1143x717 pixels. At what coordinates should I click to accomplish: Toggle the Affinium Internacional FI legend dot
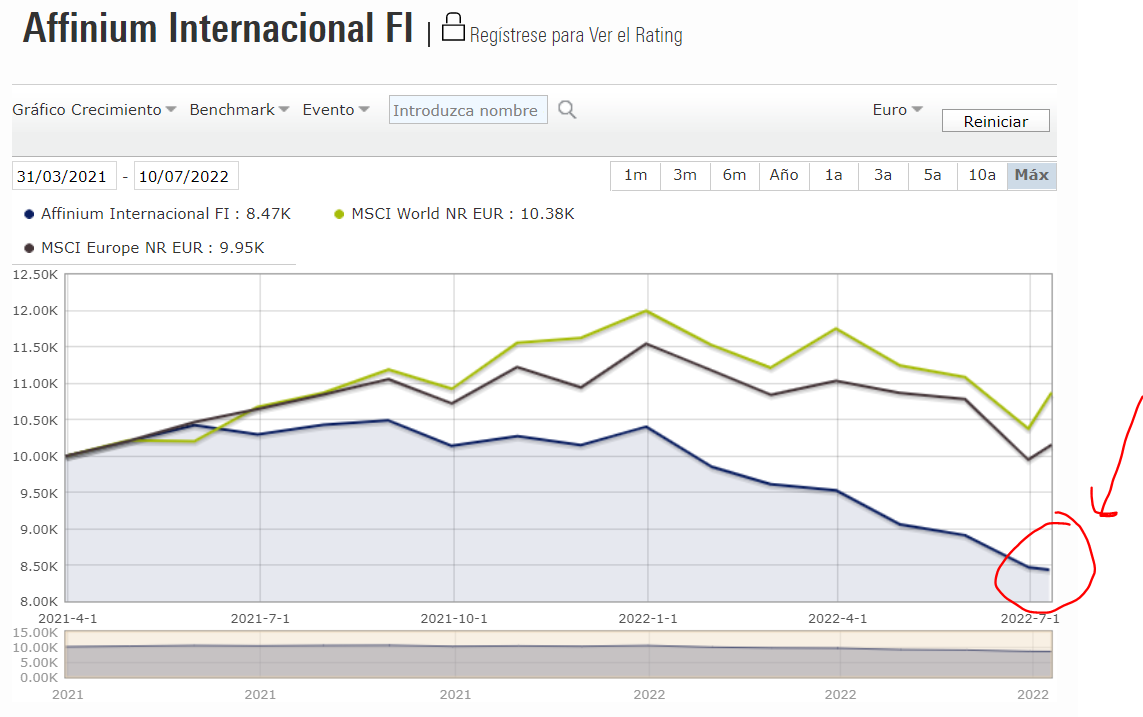click(29, 214)
